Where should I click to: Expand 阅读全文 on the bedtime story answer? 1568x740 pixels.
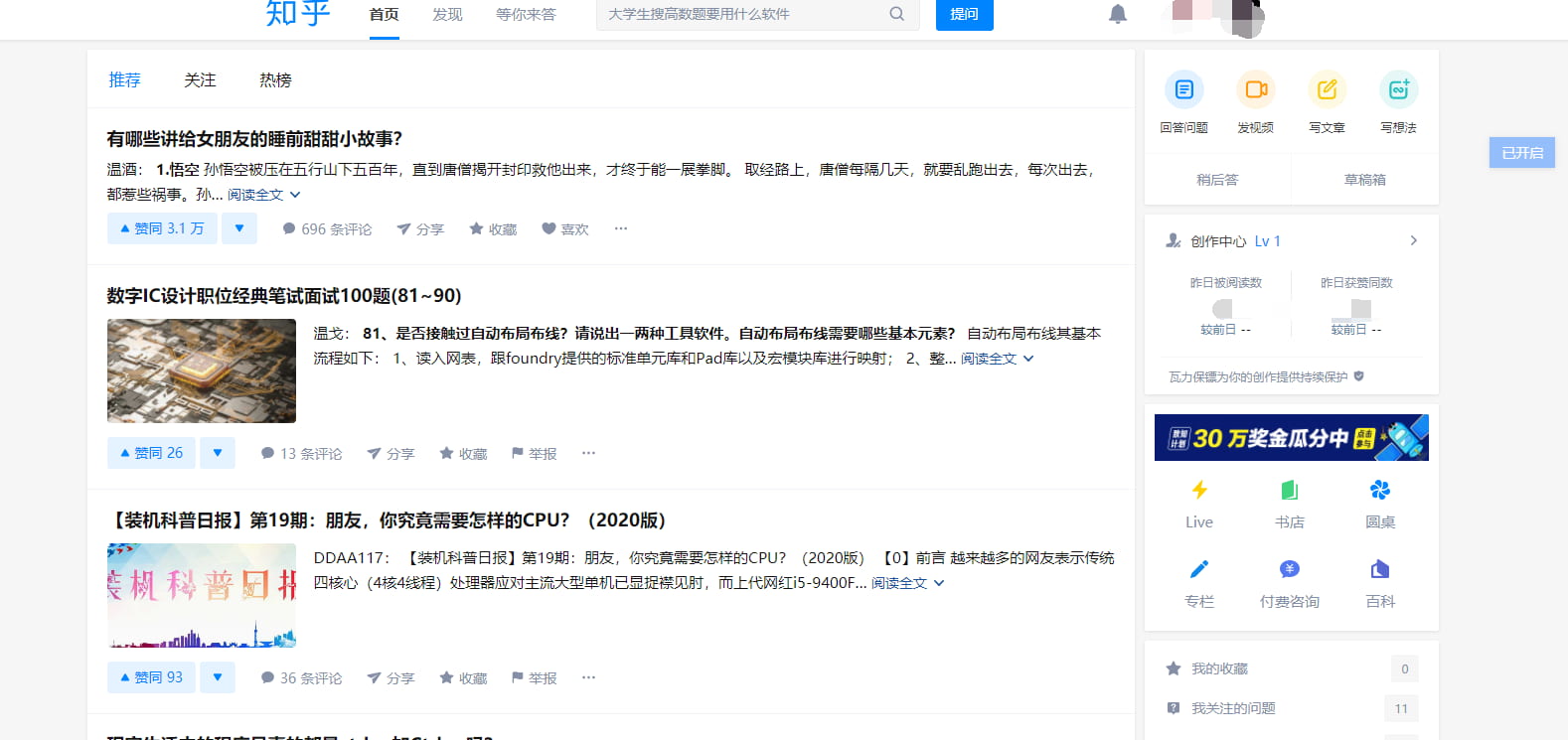click(263, 195)
